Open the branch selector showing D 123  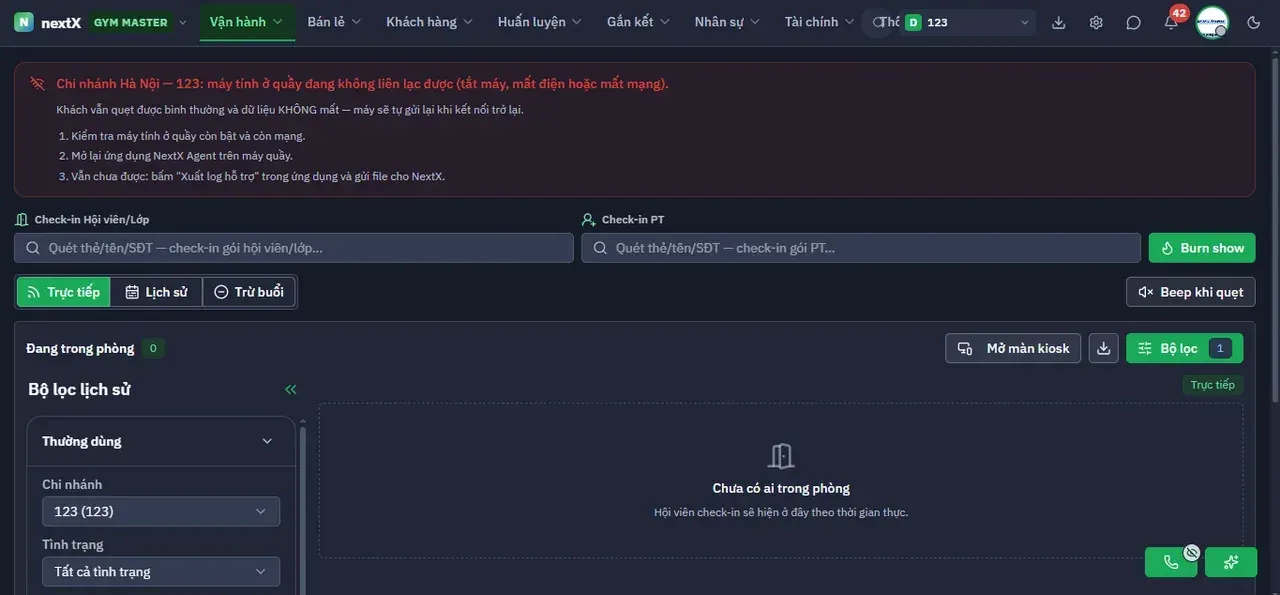(967, 22)
